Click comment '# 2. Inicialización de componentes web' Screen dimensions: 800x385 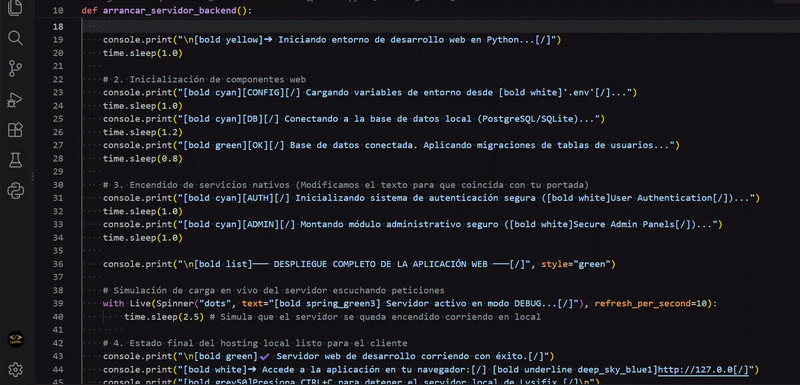tap(204, 80)
